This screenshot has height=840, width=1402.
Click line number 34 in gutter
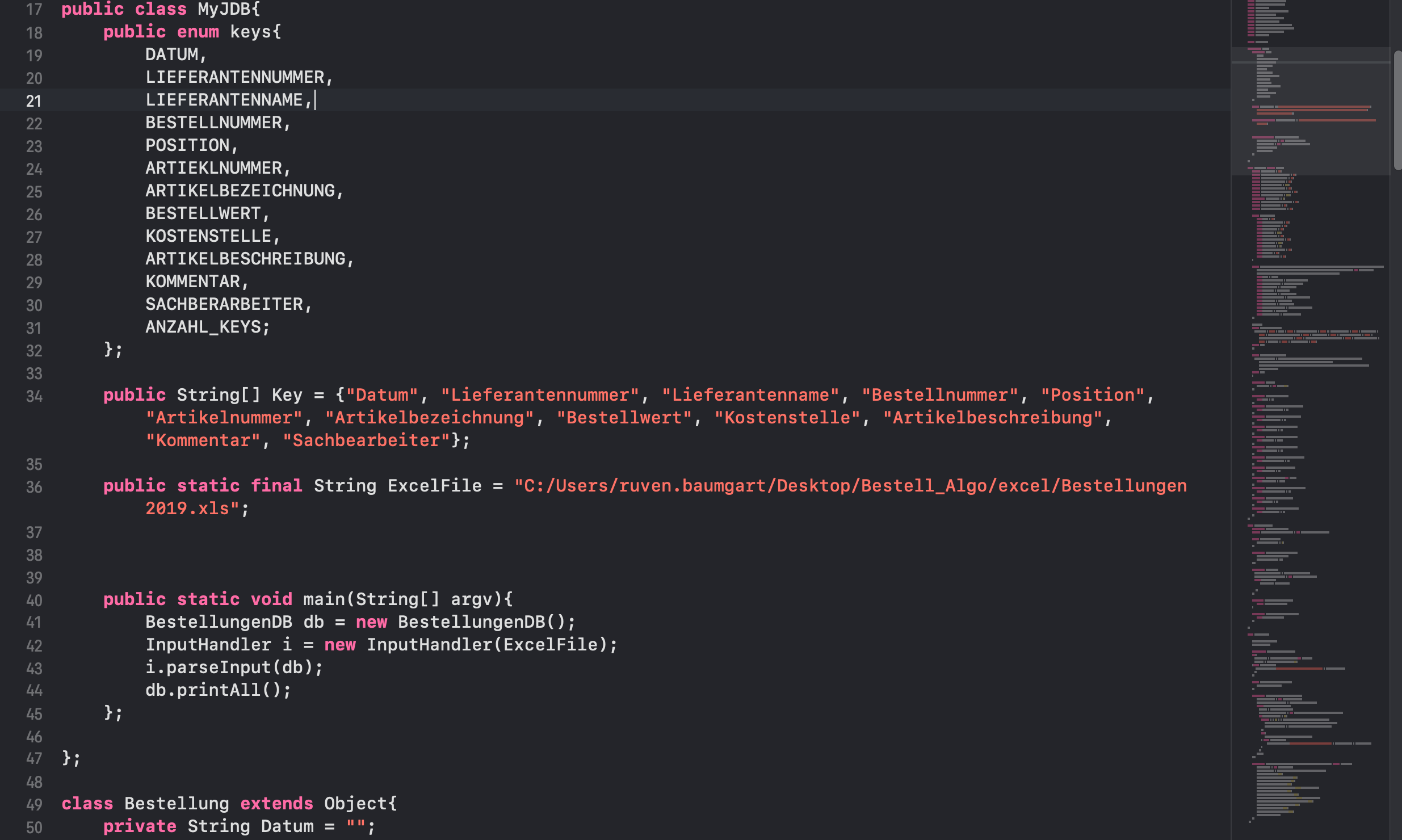33,396
